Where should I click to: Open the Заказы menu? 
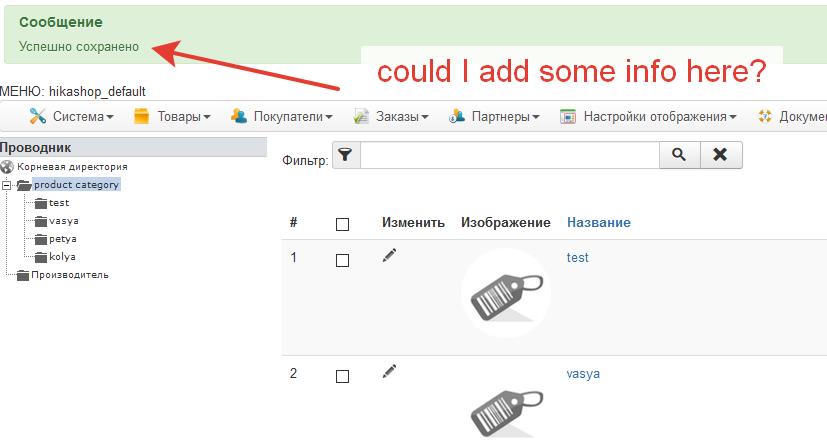click(x=391, y=117)
